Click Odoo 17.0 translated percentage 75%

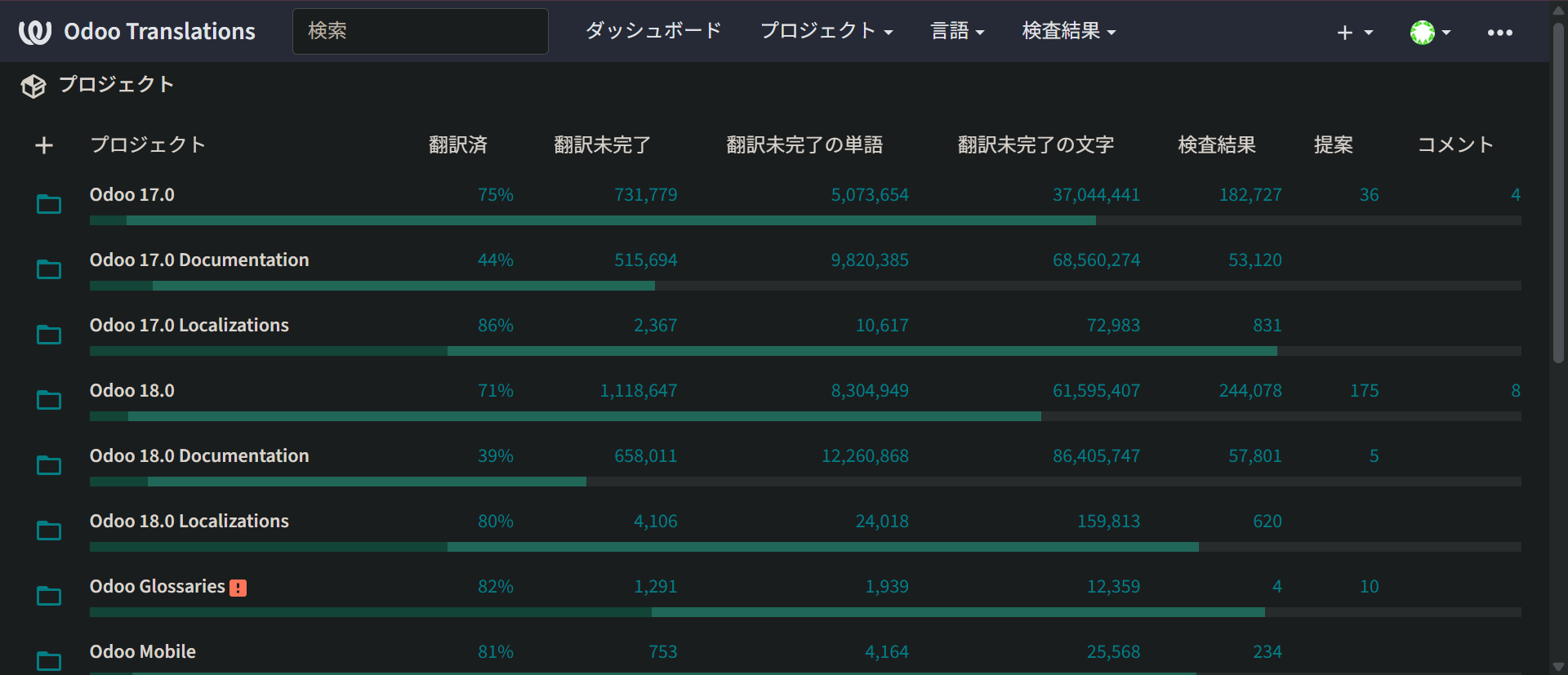pos(496,195)
